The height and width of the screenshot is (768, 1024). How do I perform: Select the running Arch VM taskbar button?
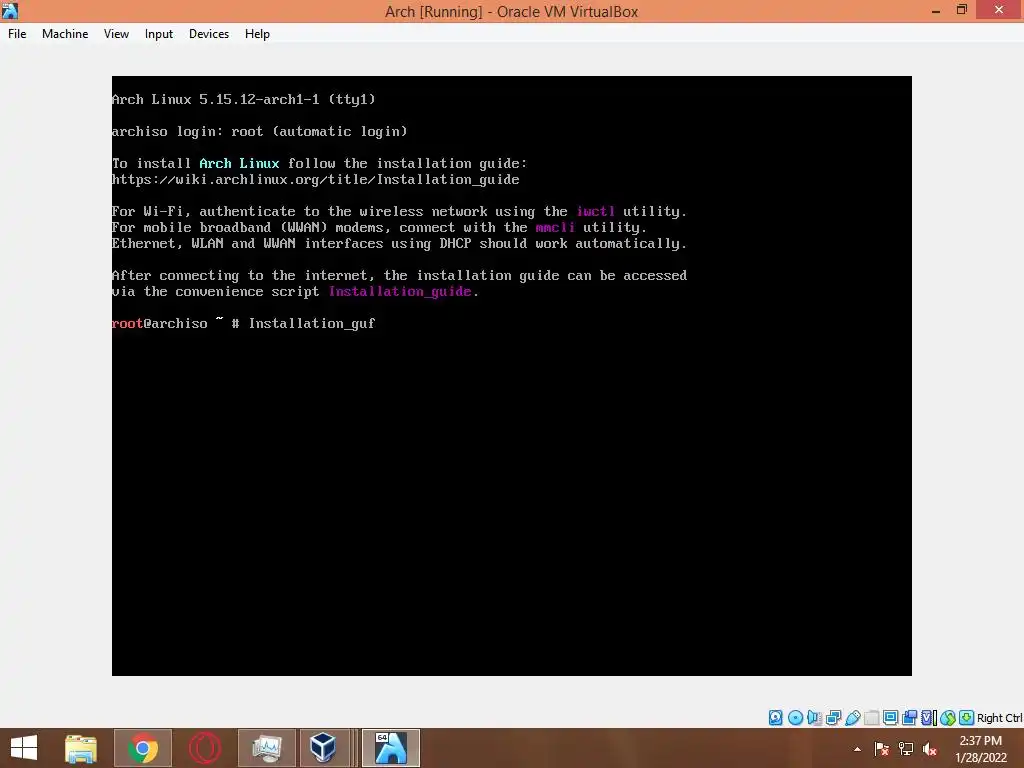click(391, 748)
